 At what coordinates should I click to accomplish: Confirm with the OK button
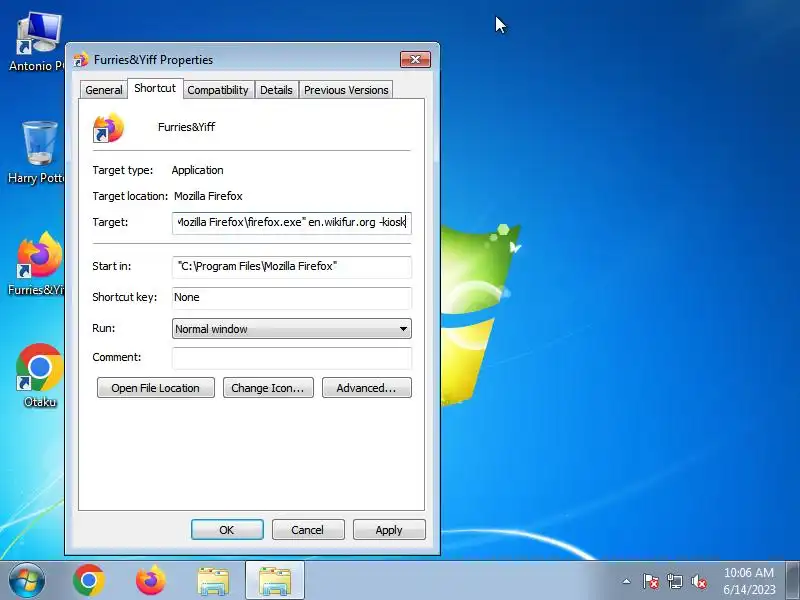point(227,530)
